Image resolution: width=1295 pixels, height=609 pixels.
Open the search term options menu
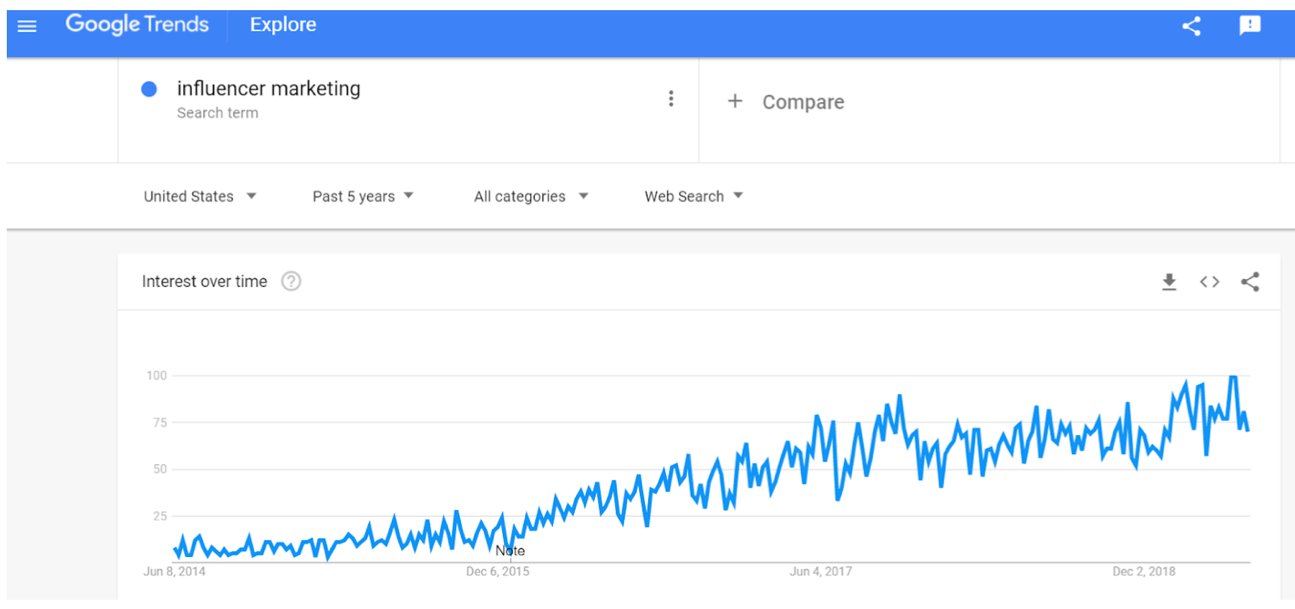click(671, 98)
